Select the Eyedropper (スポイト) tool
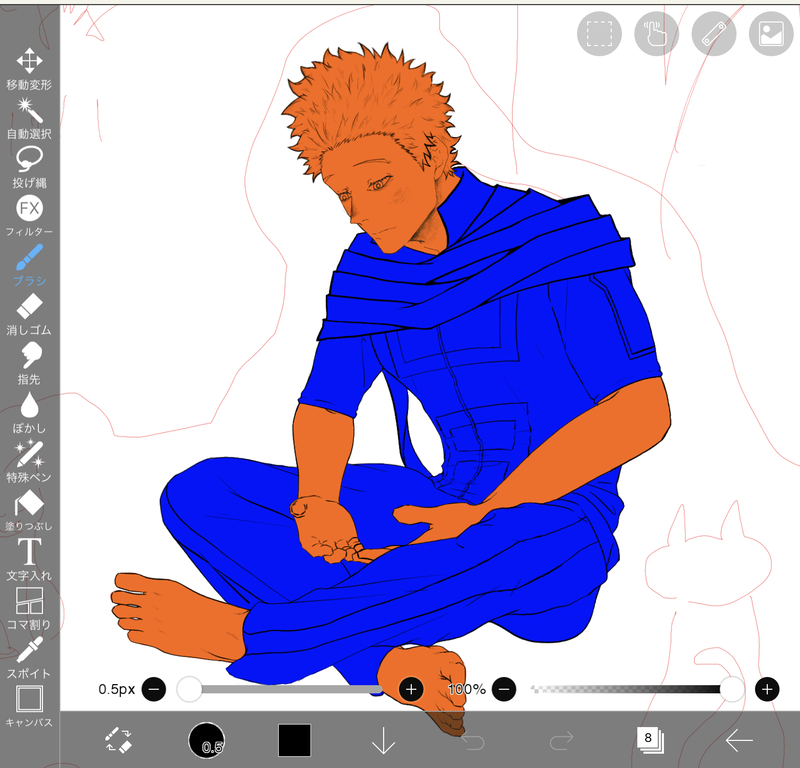 coord(29,657)
